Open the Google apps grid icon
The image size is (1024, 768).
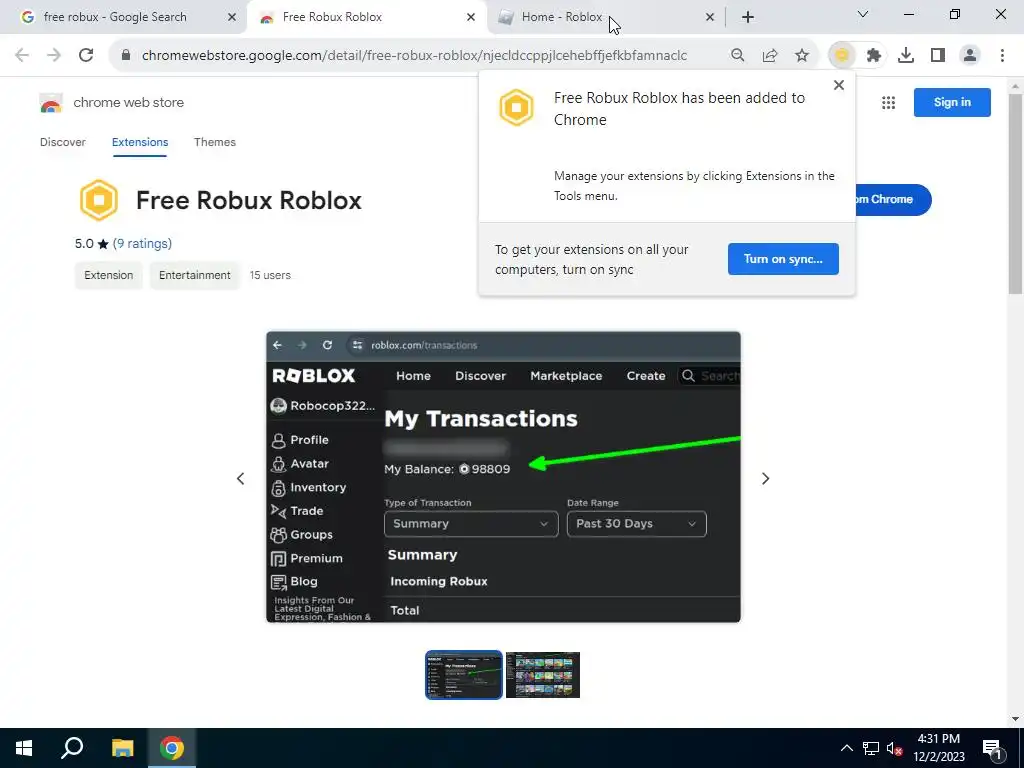888,103
